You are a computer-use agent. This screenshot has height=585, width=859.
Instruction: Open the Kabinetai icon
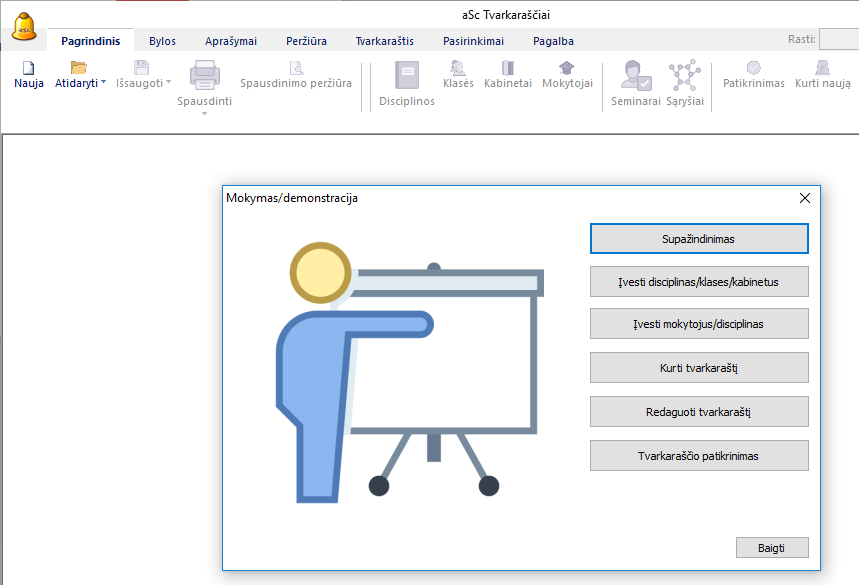point(508,68)
